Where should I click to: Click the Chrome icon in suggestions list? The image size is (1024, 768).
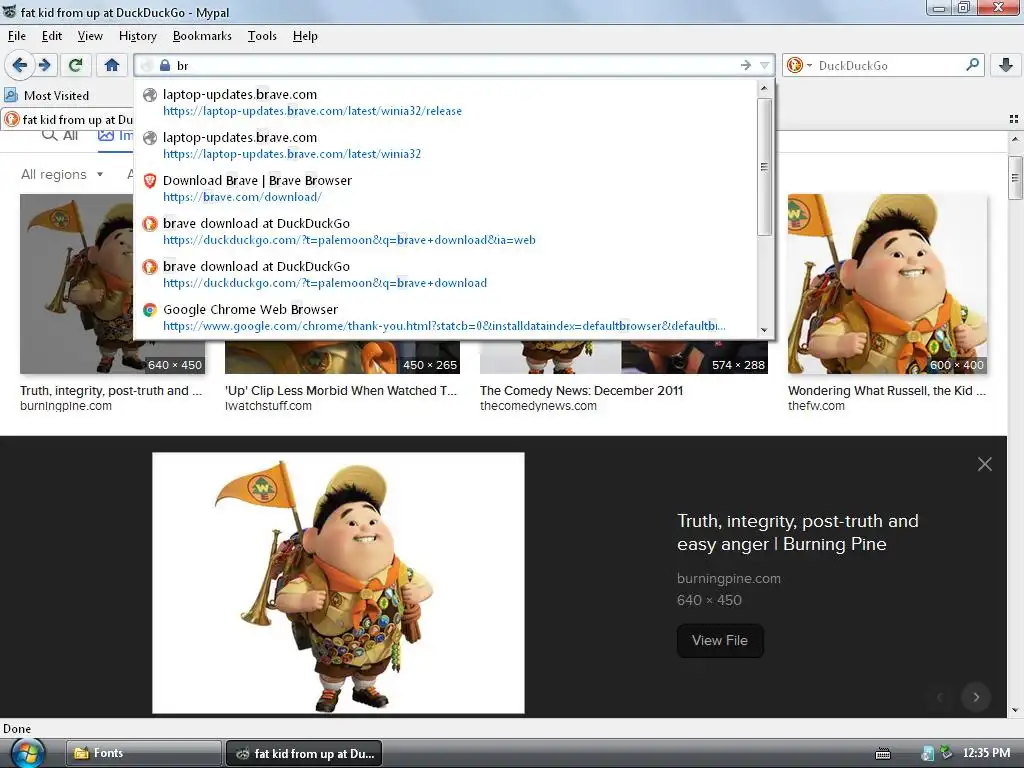coord(150,310)
